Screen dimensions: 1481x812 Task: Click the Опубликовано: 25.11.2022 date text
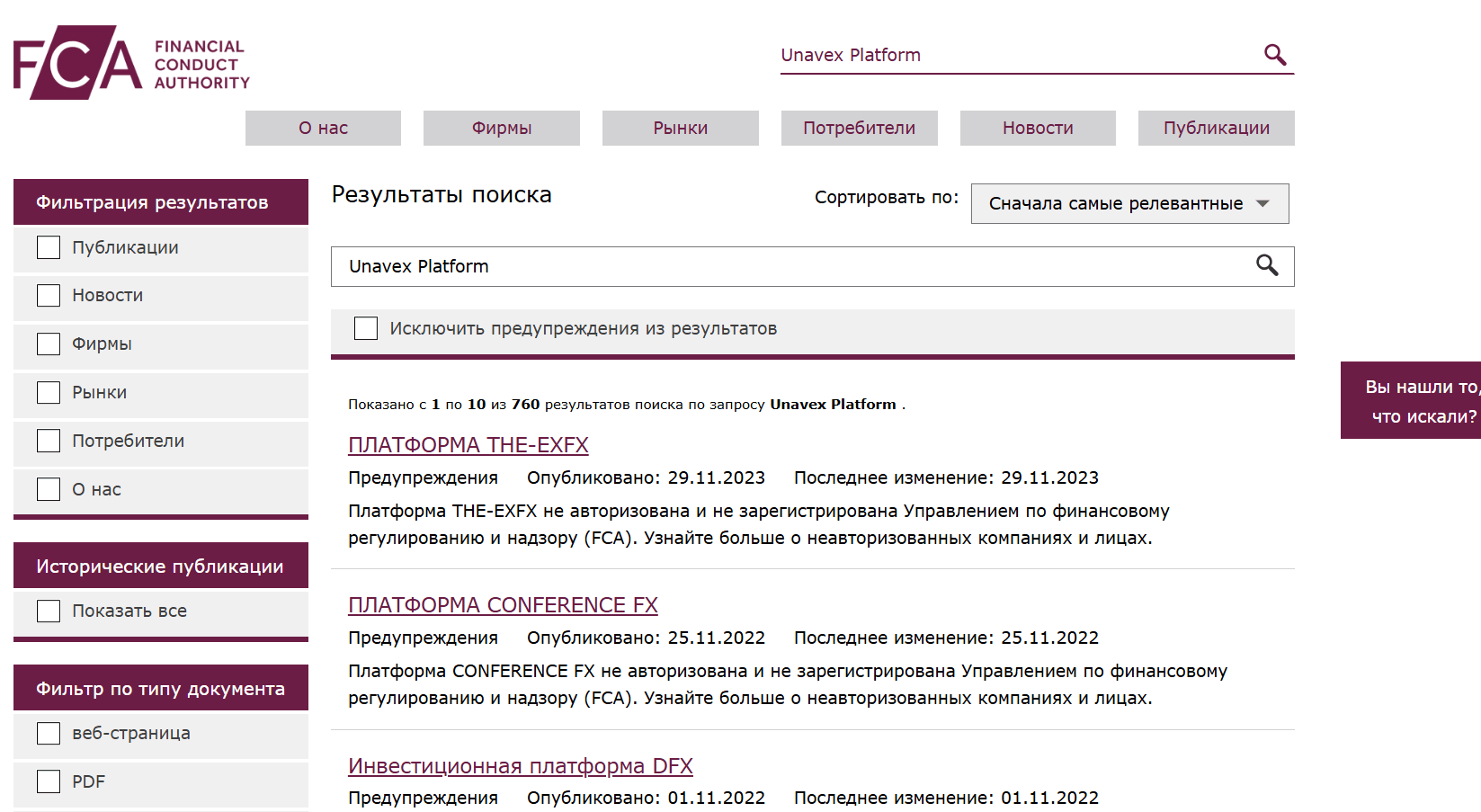pyautogui.click(x=646, y=638)
